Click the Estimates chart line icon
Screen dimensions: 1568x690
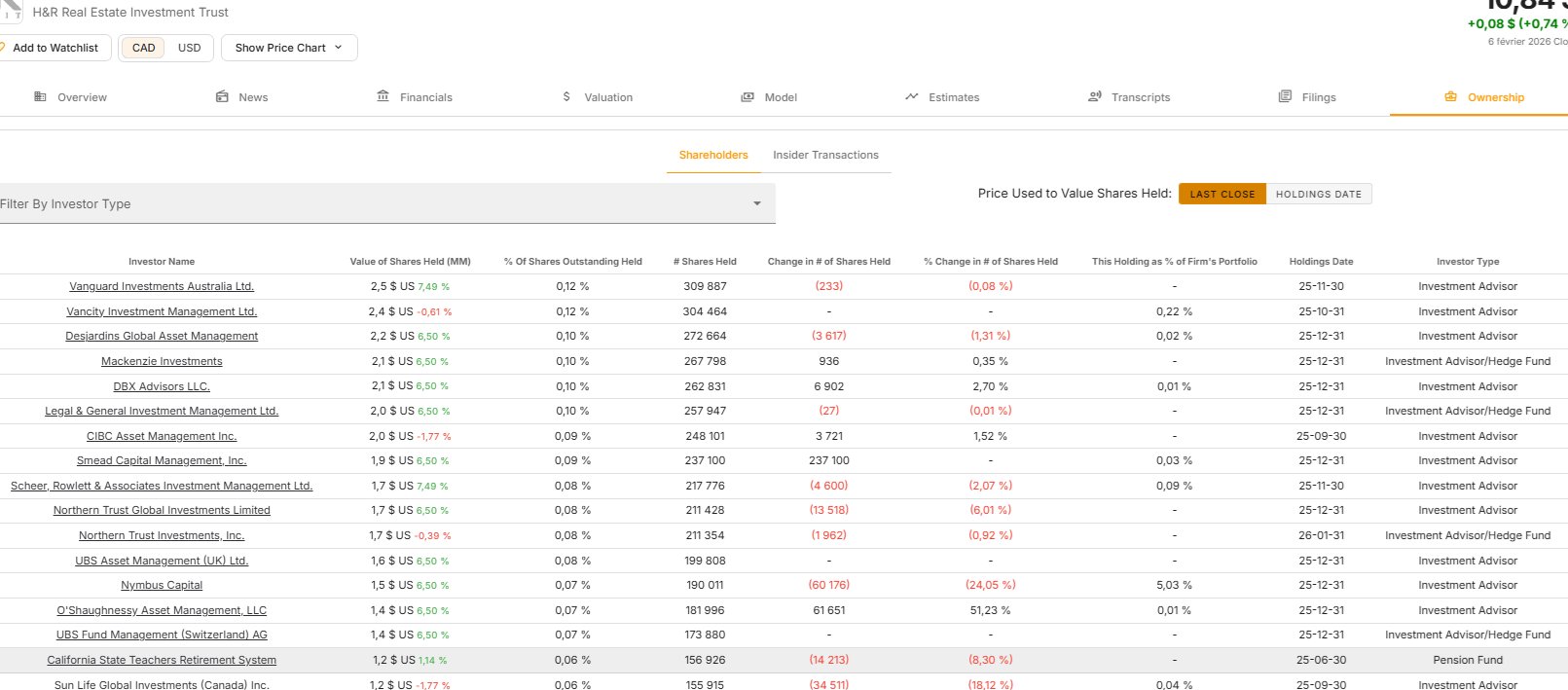(x=911, y=97)
